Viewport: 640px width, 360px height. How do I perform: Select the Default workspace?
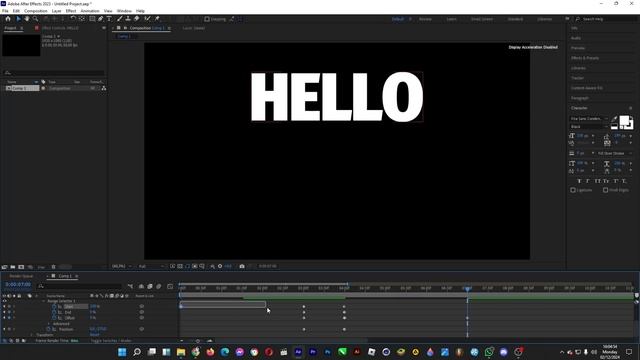398,19
